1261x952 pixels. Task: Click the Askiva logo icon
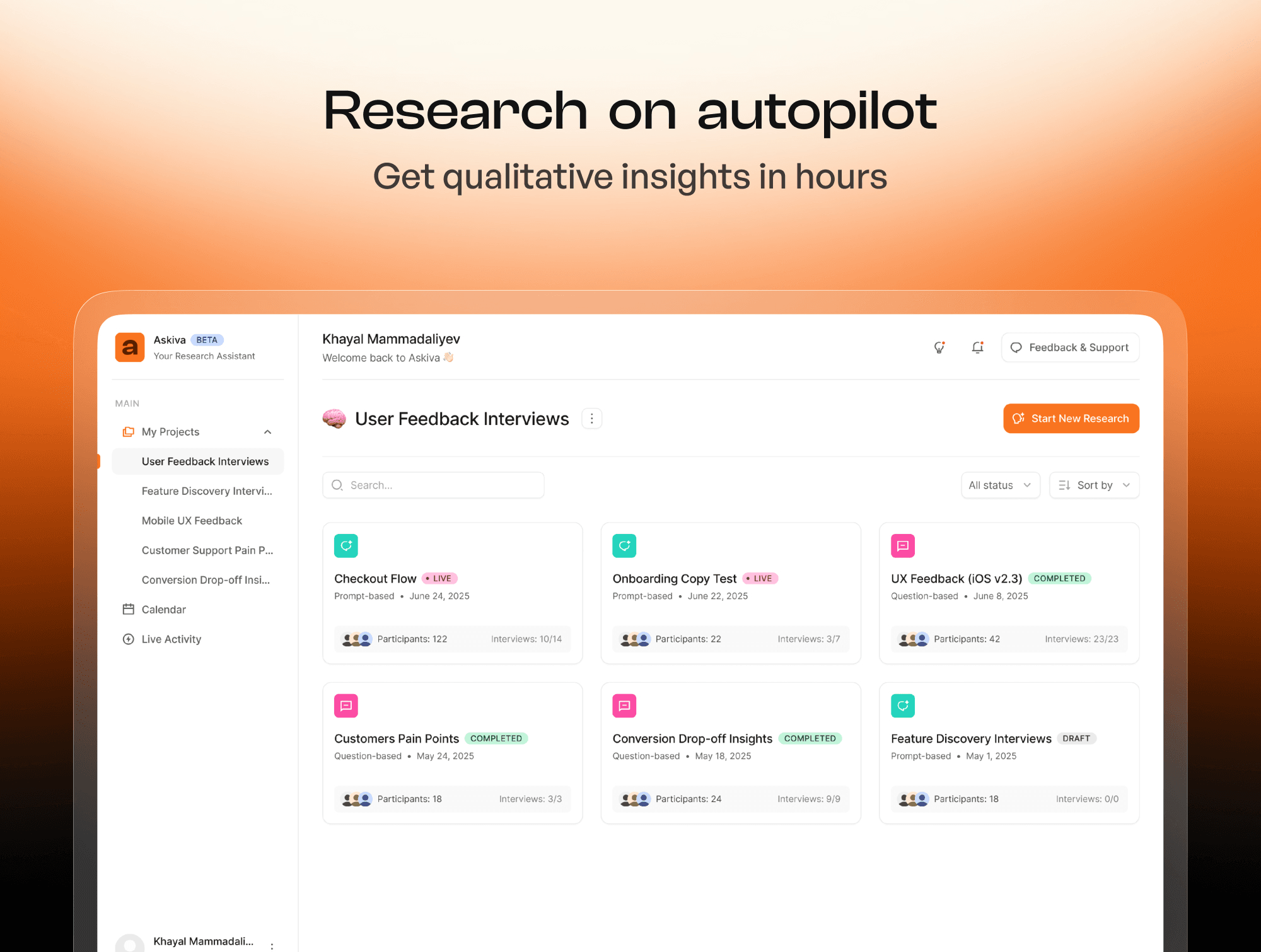point(130,347)
